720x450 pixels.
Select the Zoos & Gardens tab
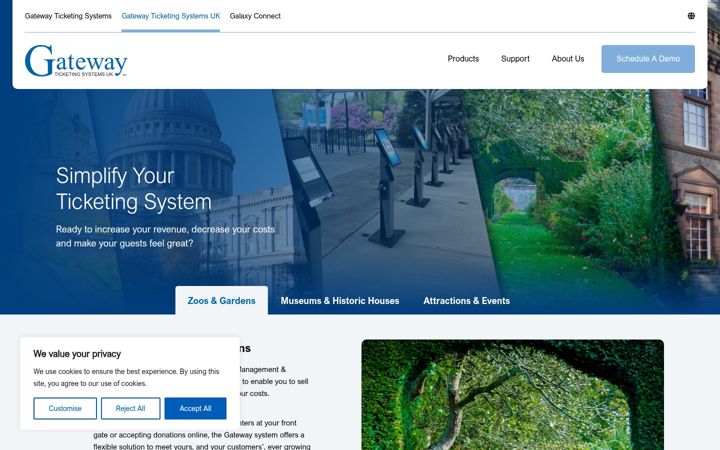point(221,300)
